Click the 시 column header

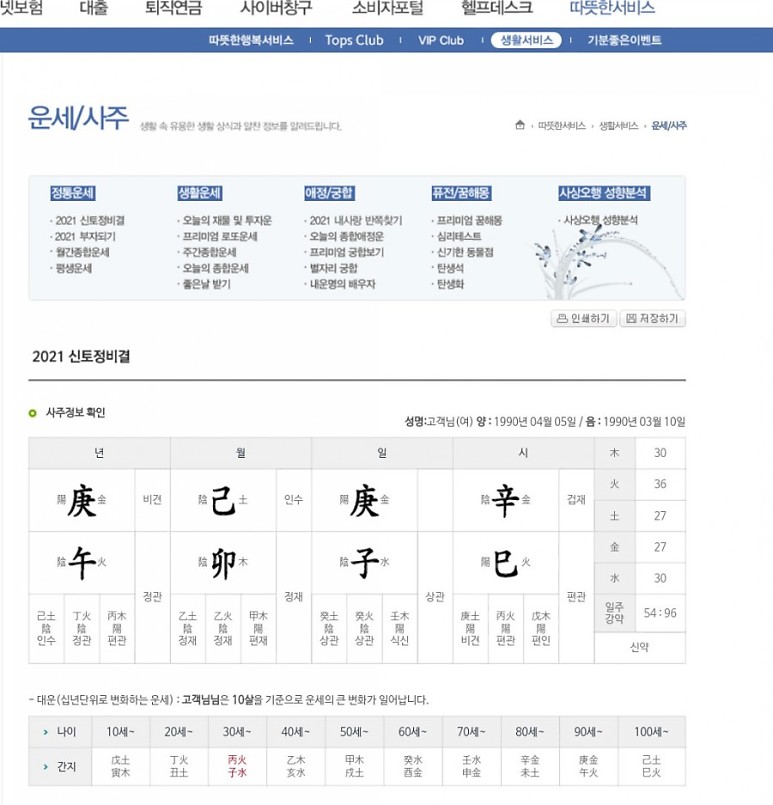tap(523, 453)
